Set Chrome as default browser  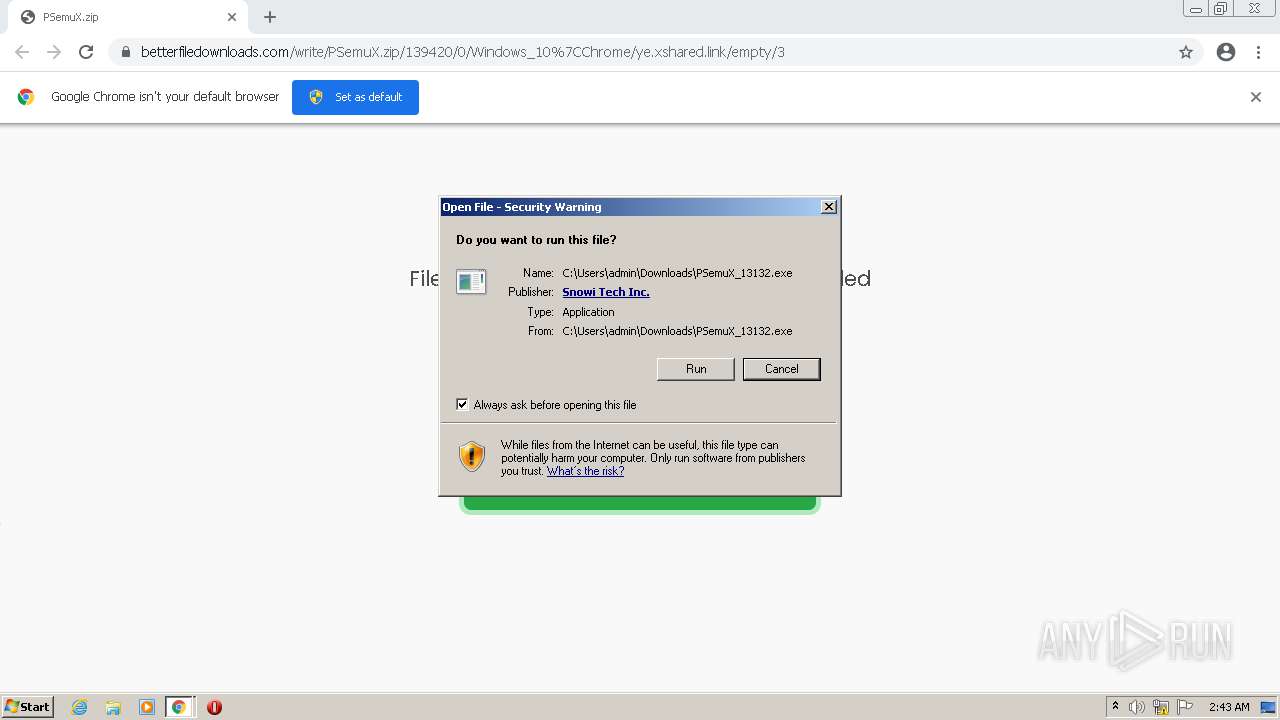coord(355,97)
